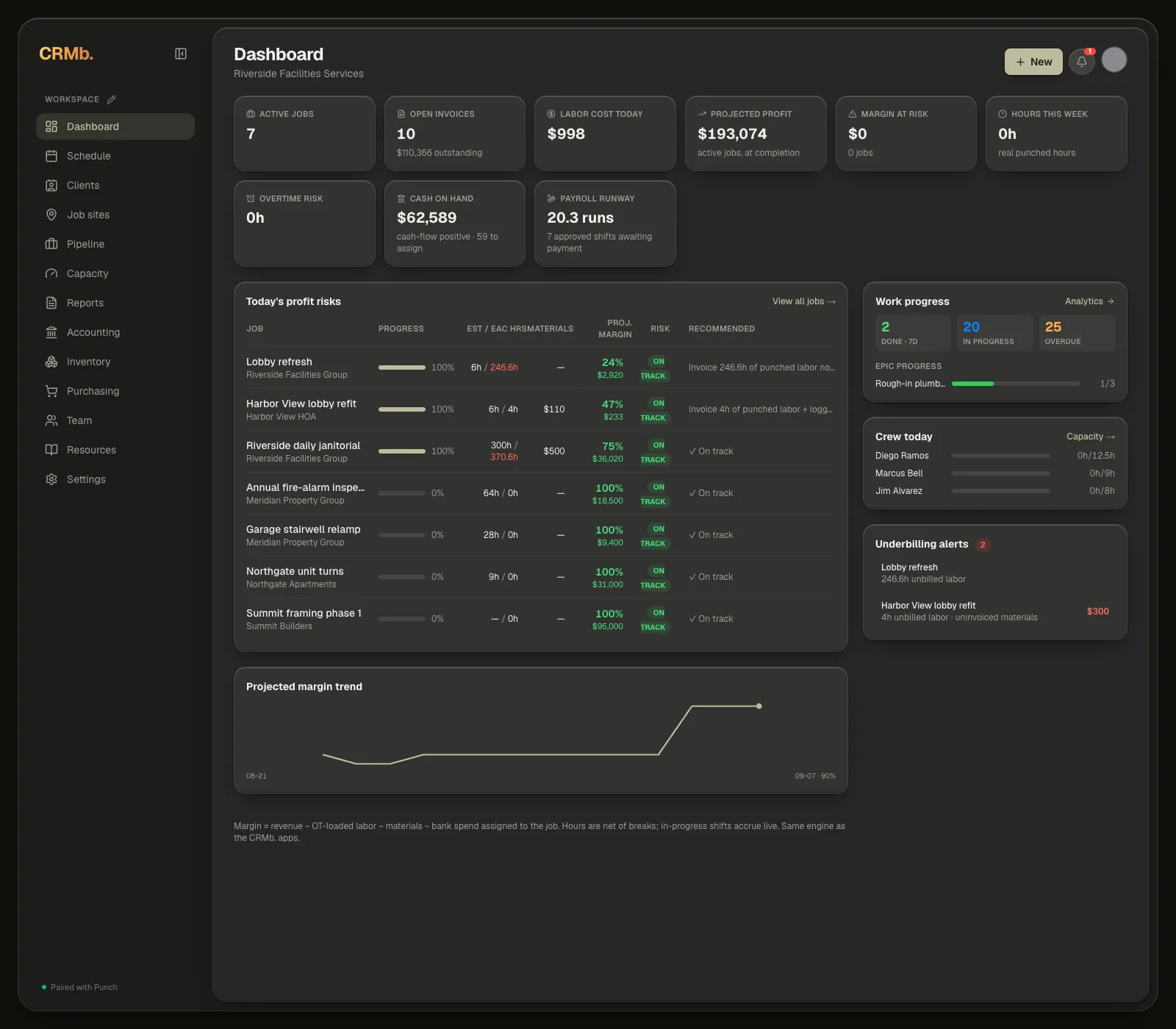Create a new item with New button
Image resolution: width=1176 pixels, height=1029 pixels.
(1033, 62)
